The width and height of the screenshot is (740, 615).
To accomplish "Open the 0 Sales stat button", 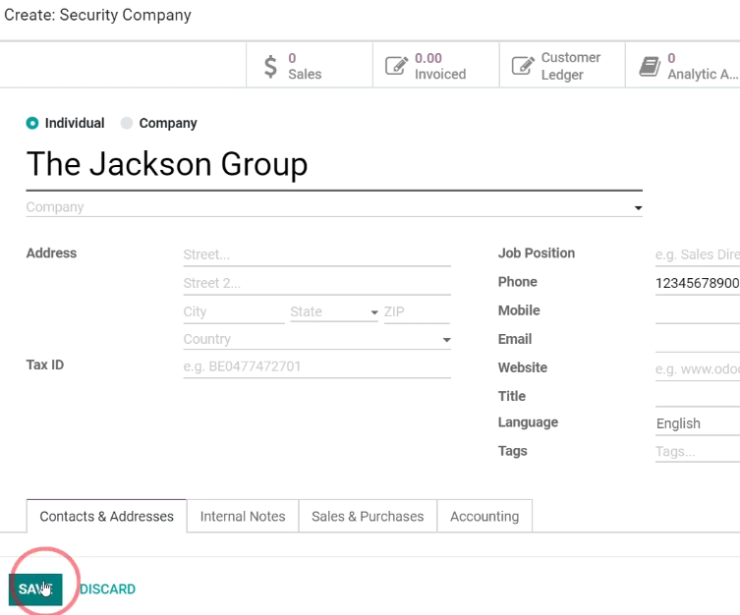I will pyautogui.click(x=310, y=65).
